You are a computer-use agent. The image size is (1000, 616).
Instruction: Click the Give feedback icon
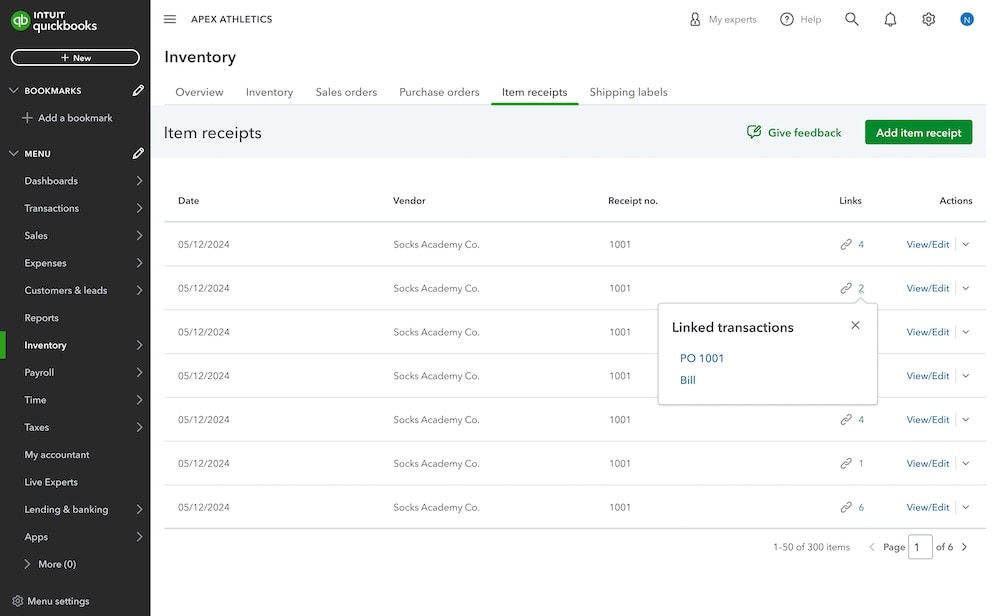(755, 131)
